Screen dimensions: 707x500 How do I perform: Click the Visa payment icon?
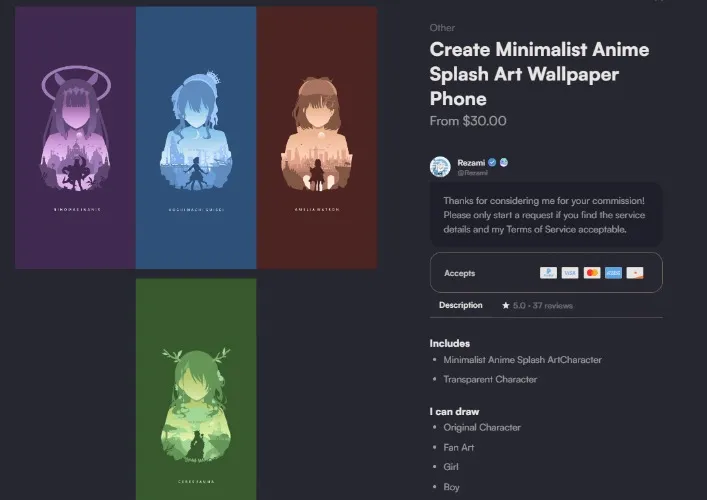[x=570, y=273]
